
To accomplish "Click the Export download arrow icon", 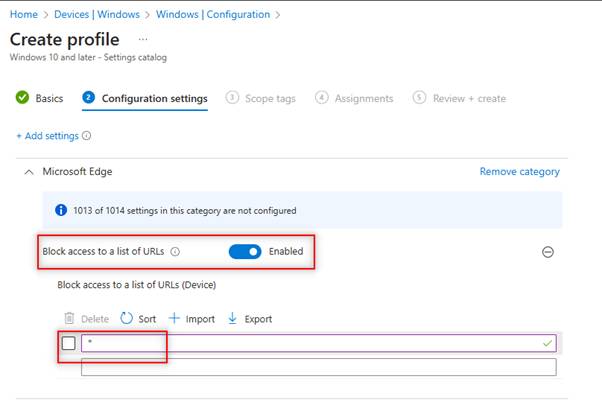I will click(x=233, y=319).
